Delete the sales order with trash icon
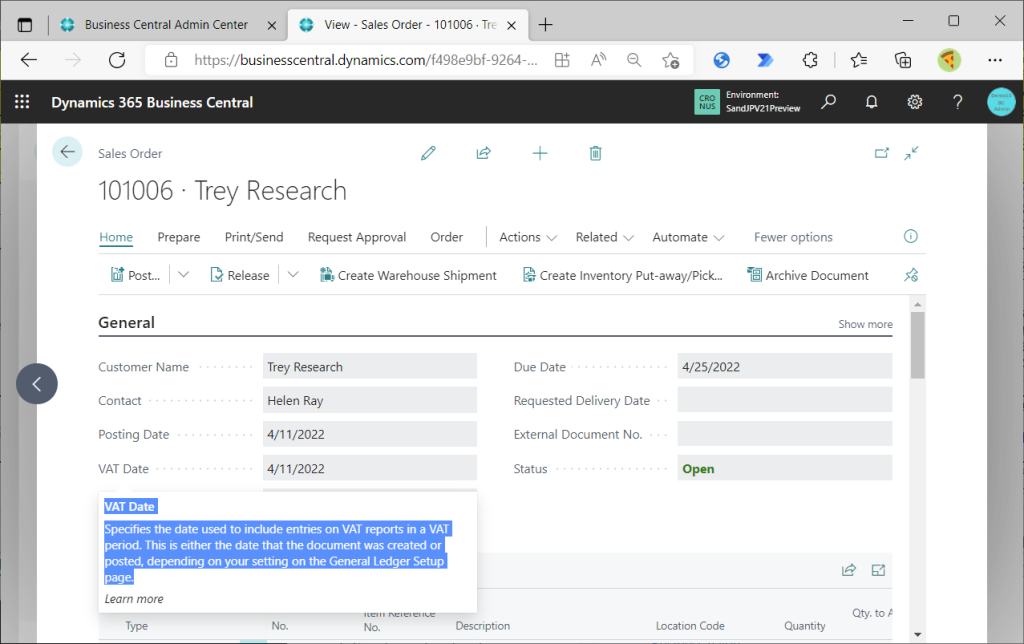 coord(596,153)
